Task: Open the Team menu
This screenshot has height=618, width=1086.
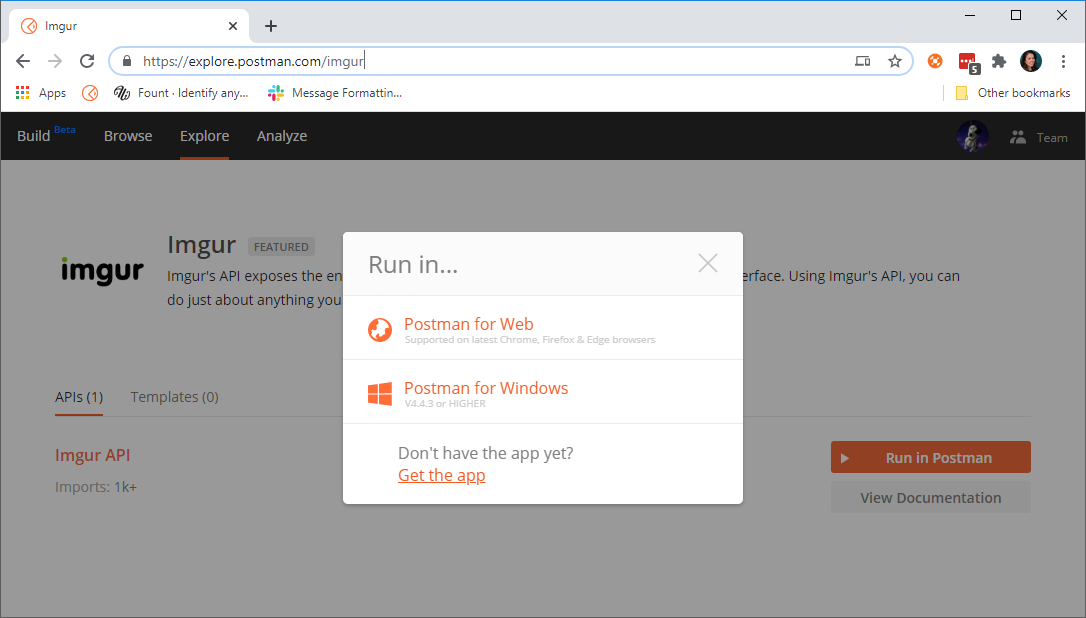Action: [1039, 137]
